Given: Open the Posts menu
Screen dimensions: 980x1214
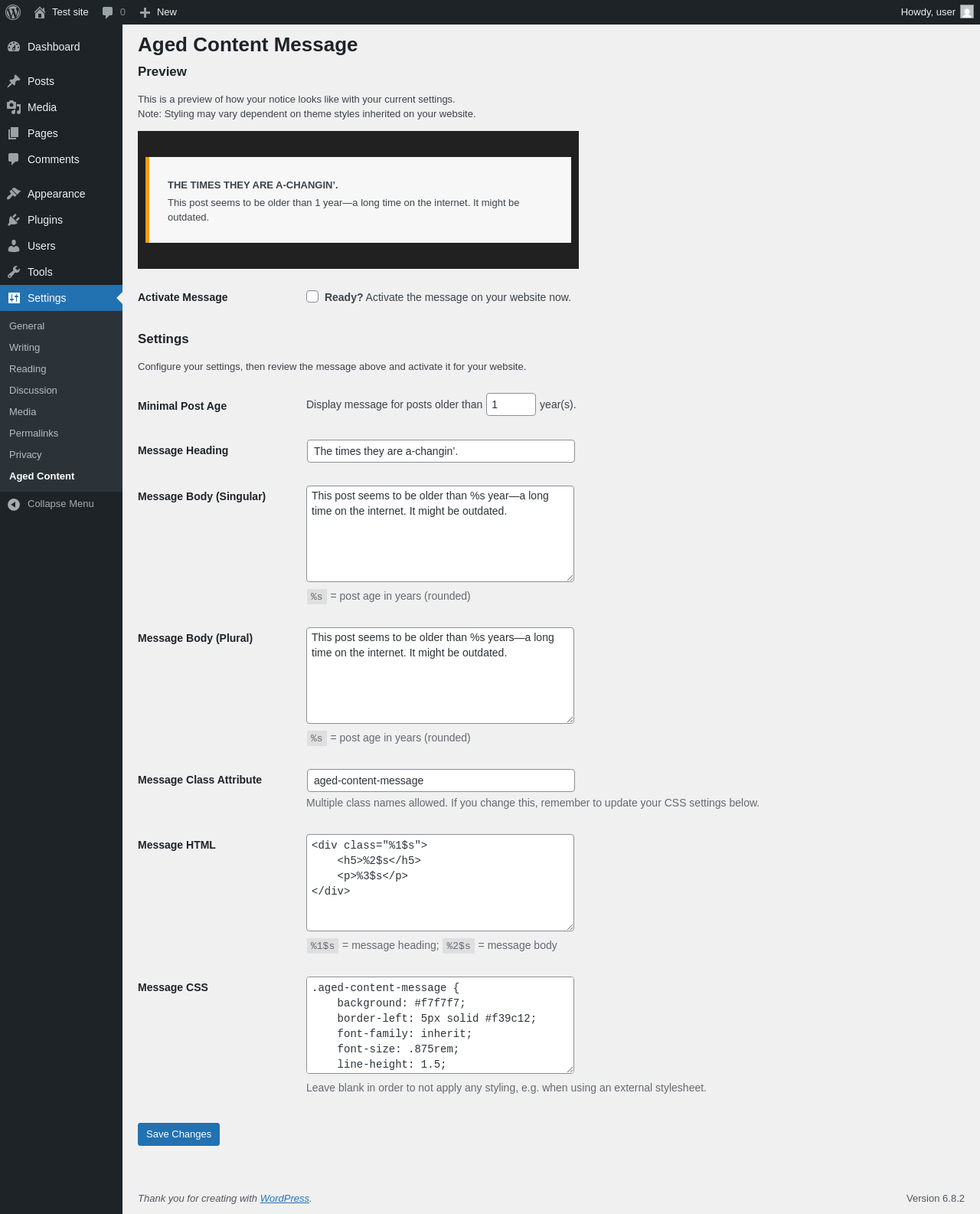Looking at the screenshot, I should (61, 81).
